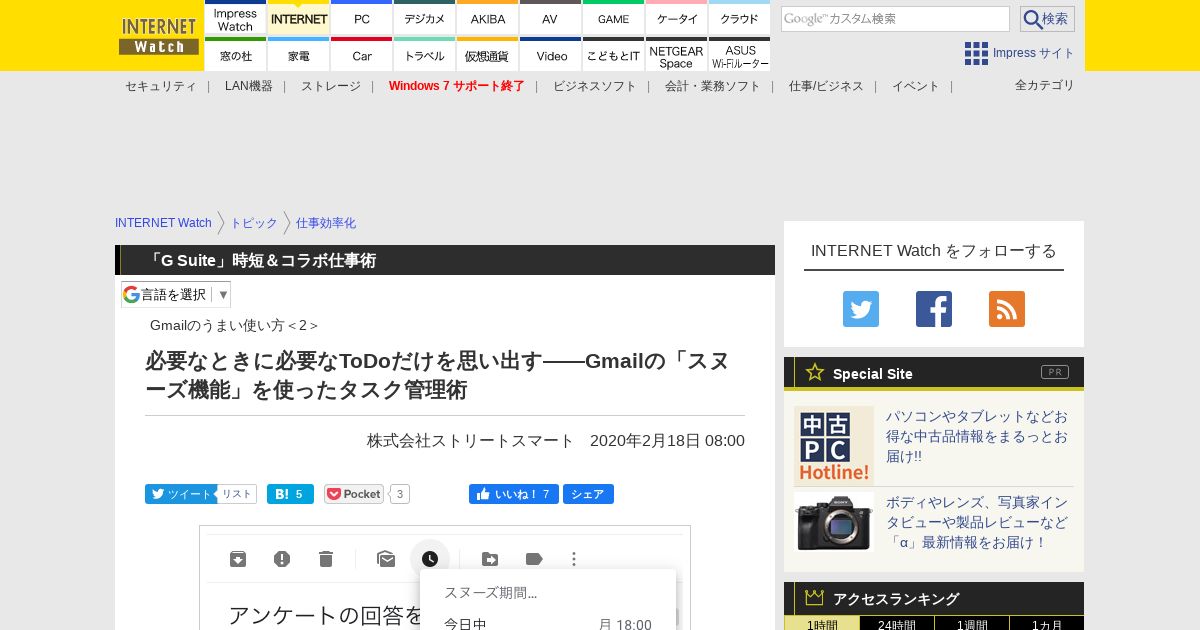Viewport: 1200px width, 630px height.
Task: Open the ストレージ category link
Action: point(331,86)
